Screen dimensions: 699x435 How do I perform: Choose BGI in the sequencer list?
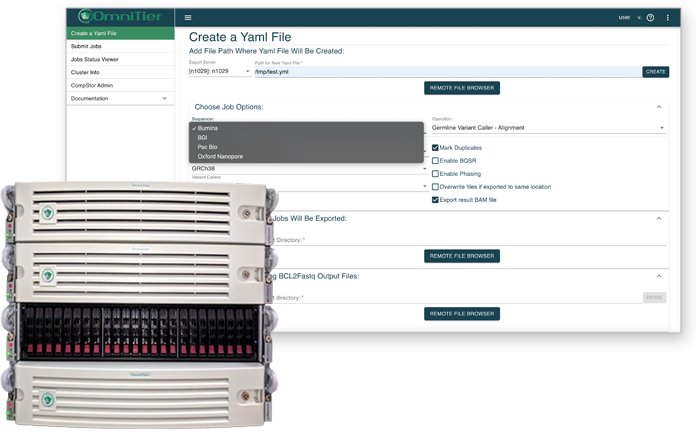click(x=203, y=138)
